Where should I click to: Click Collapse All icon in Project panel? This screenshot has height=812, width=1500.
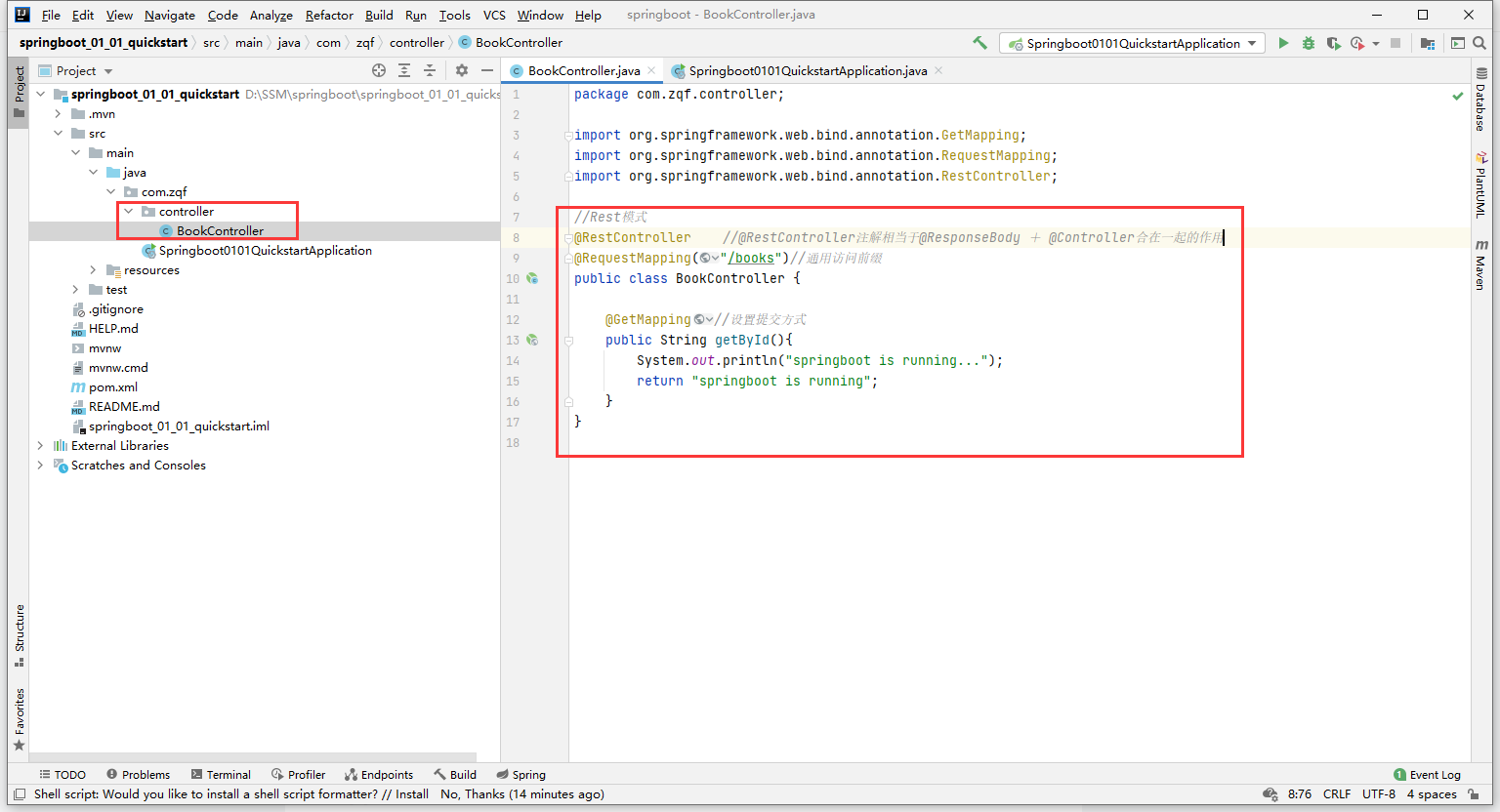pos(429,70)
